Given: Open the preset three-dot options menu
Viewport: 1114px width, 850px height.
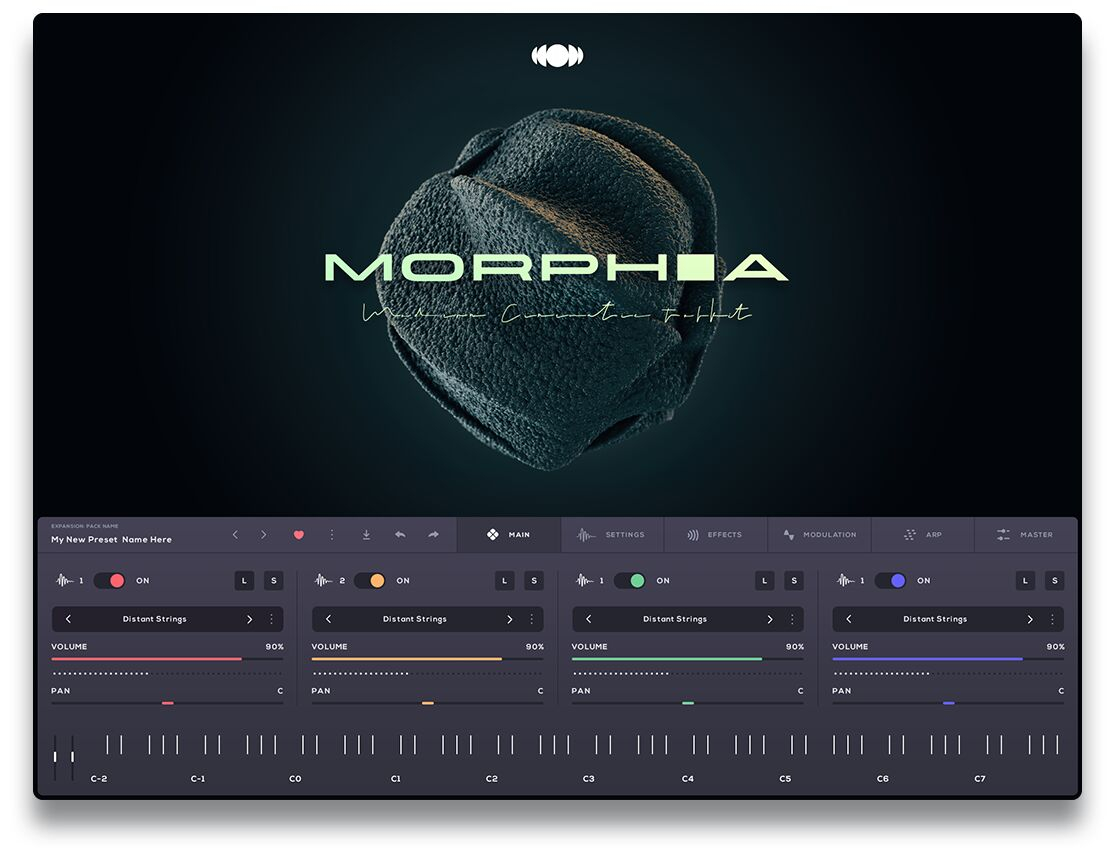Looking at the screenshot, I should [332, 535].
